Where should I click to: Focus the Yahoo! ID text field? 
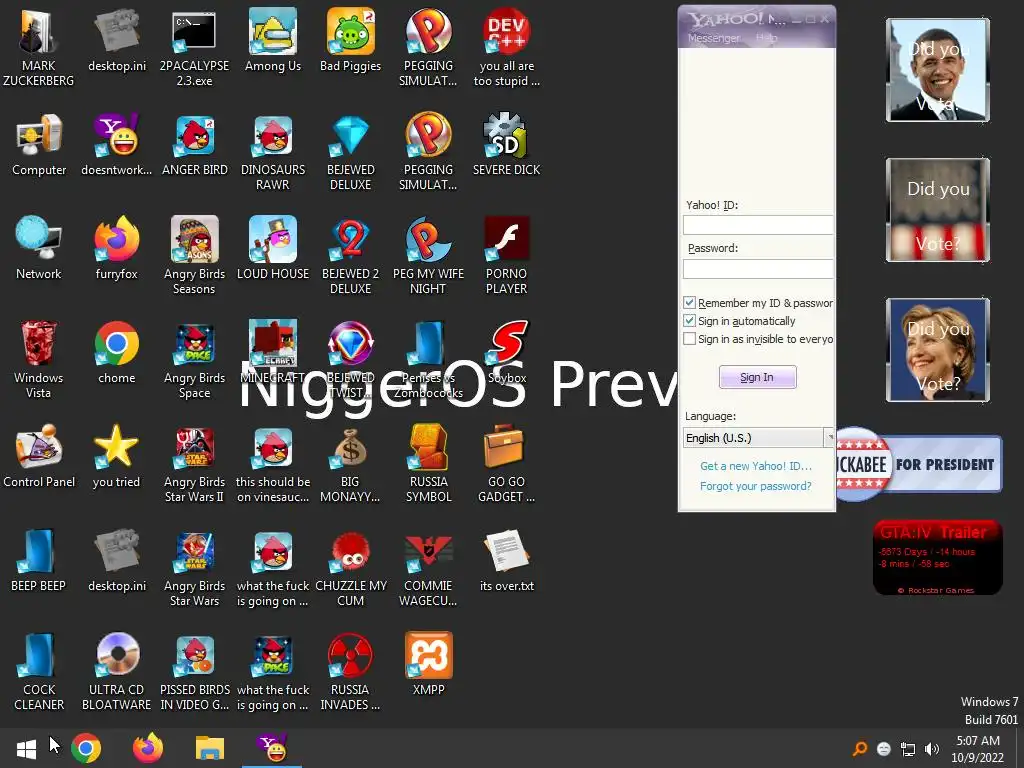758,225
